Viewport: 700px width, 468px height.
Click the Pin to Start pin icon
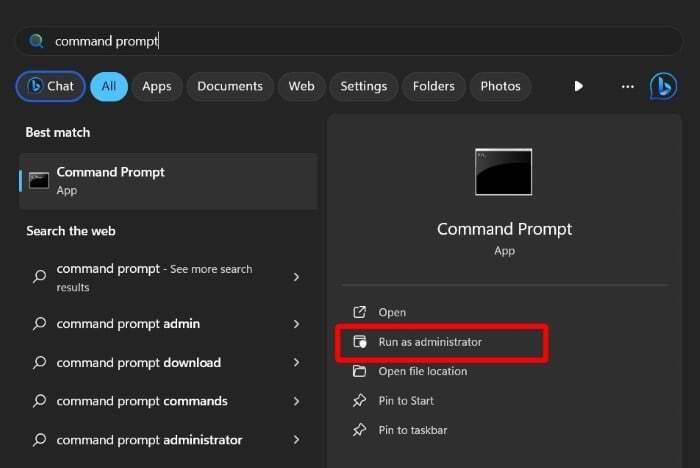[x=359, y=401]
